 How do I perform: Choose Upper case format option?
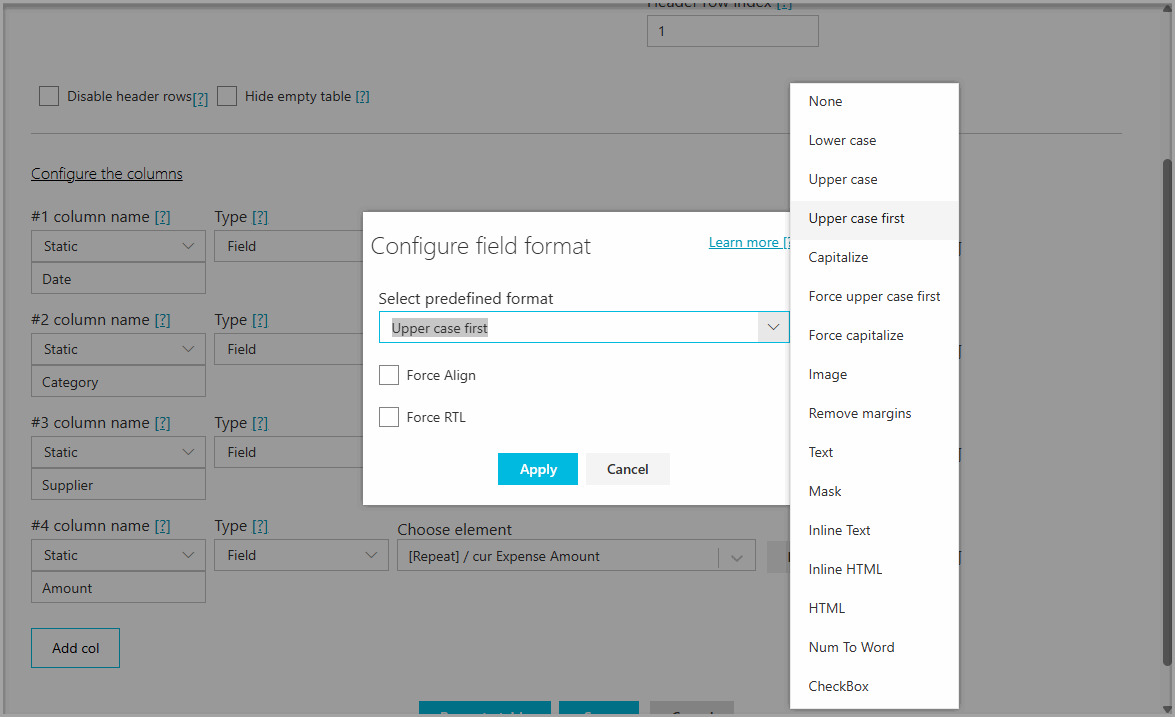pos(874,179)
